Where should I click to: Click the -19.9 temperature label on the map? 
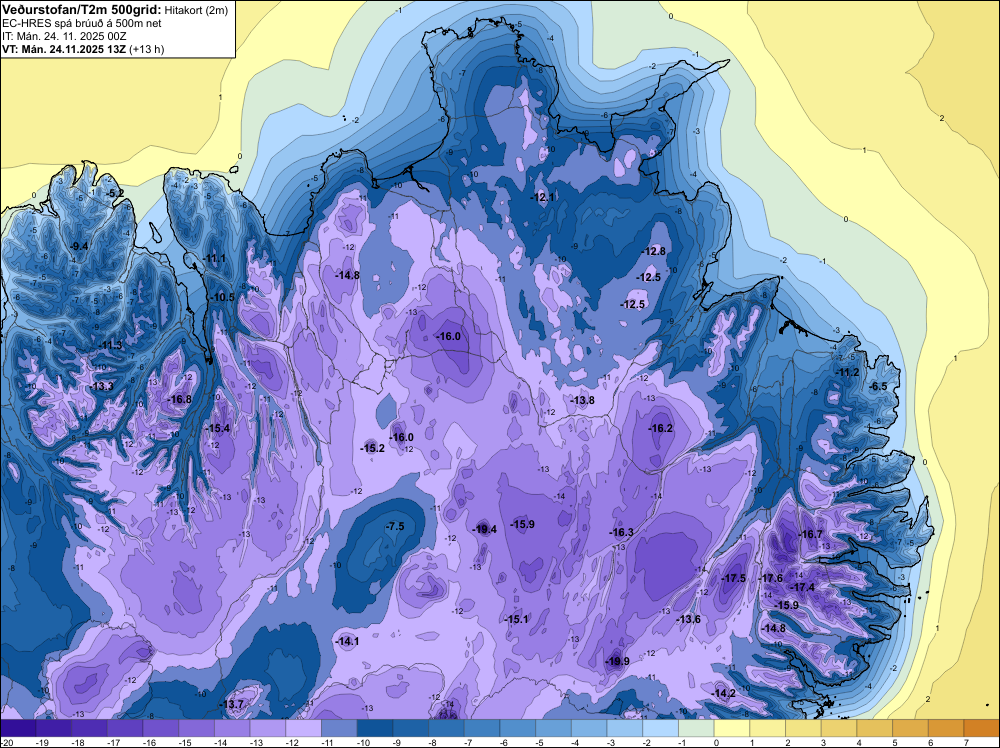617,661
